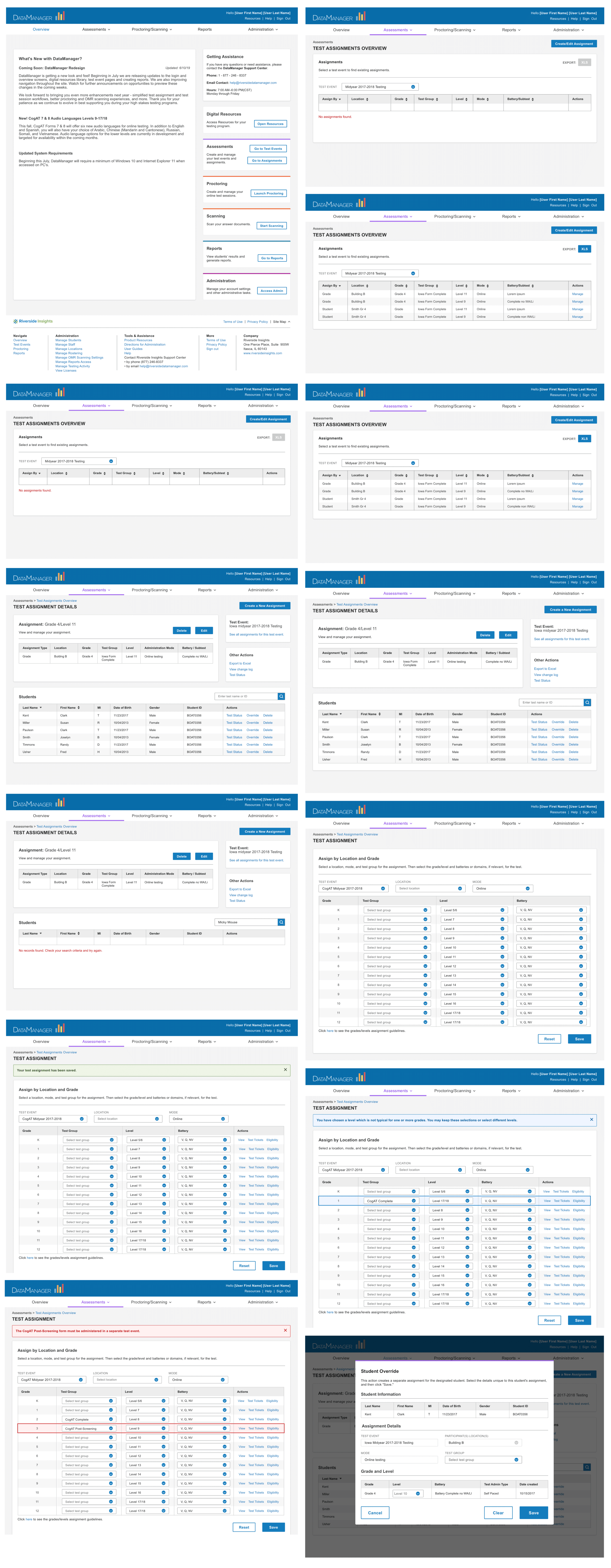This screenshot has height=1568, width=611.
Task: Open Test Group dropdown in Student Override dialog
Action: pyautogui.click(x=483, y=1460)
